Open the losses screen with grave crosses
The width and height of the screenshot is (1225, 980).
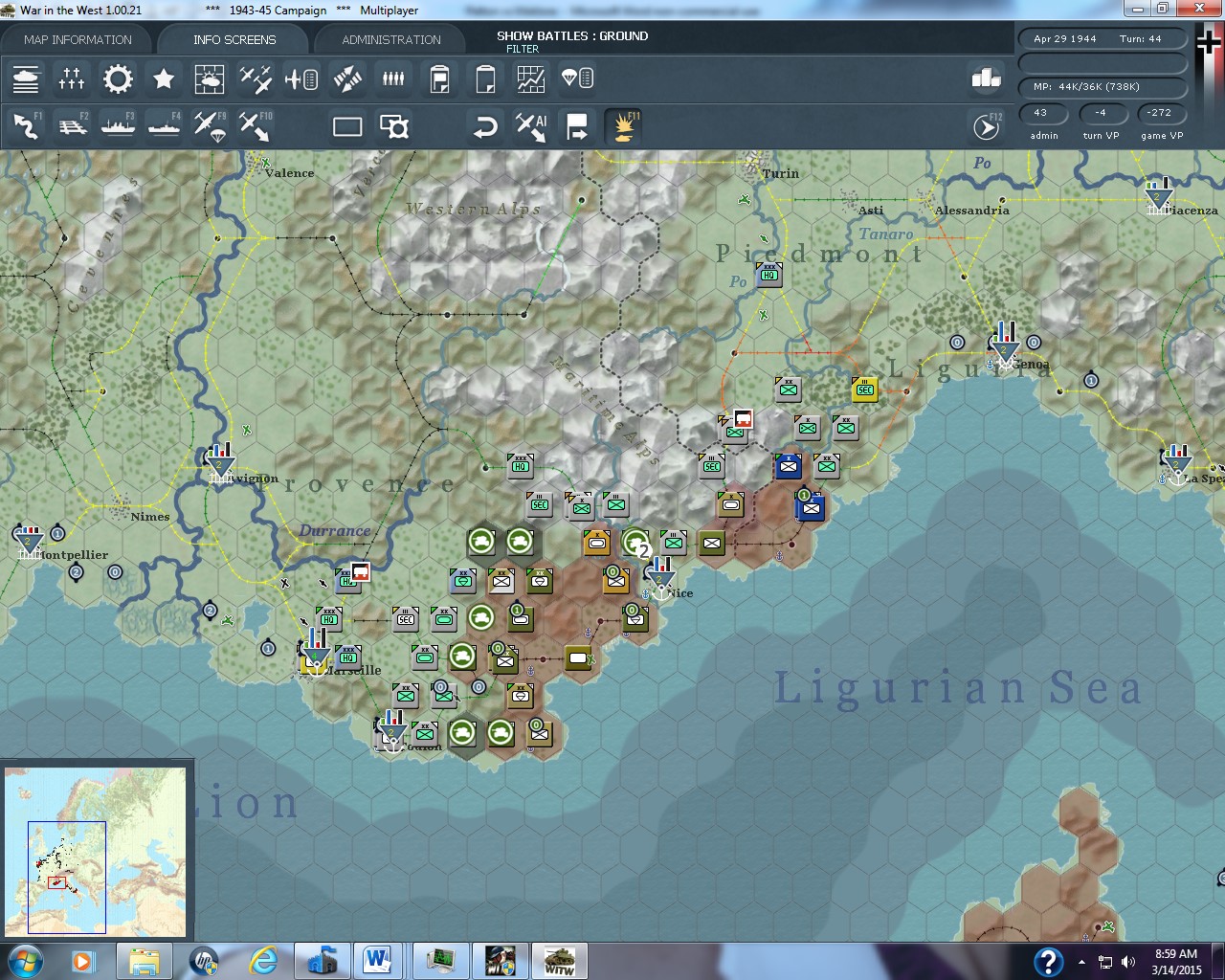click(x=72, y=78)
